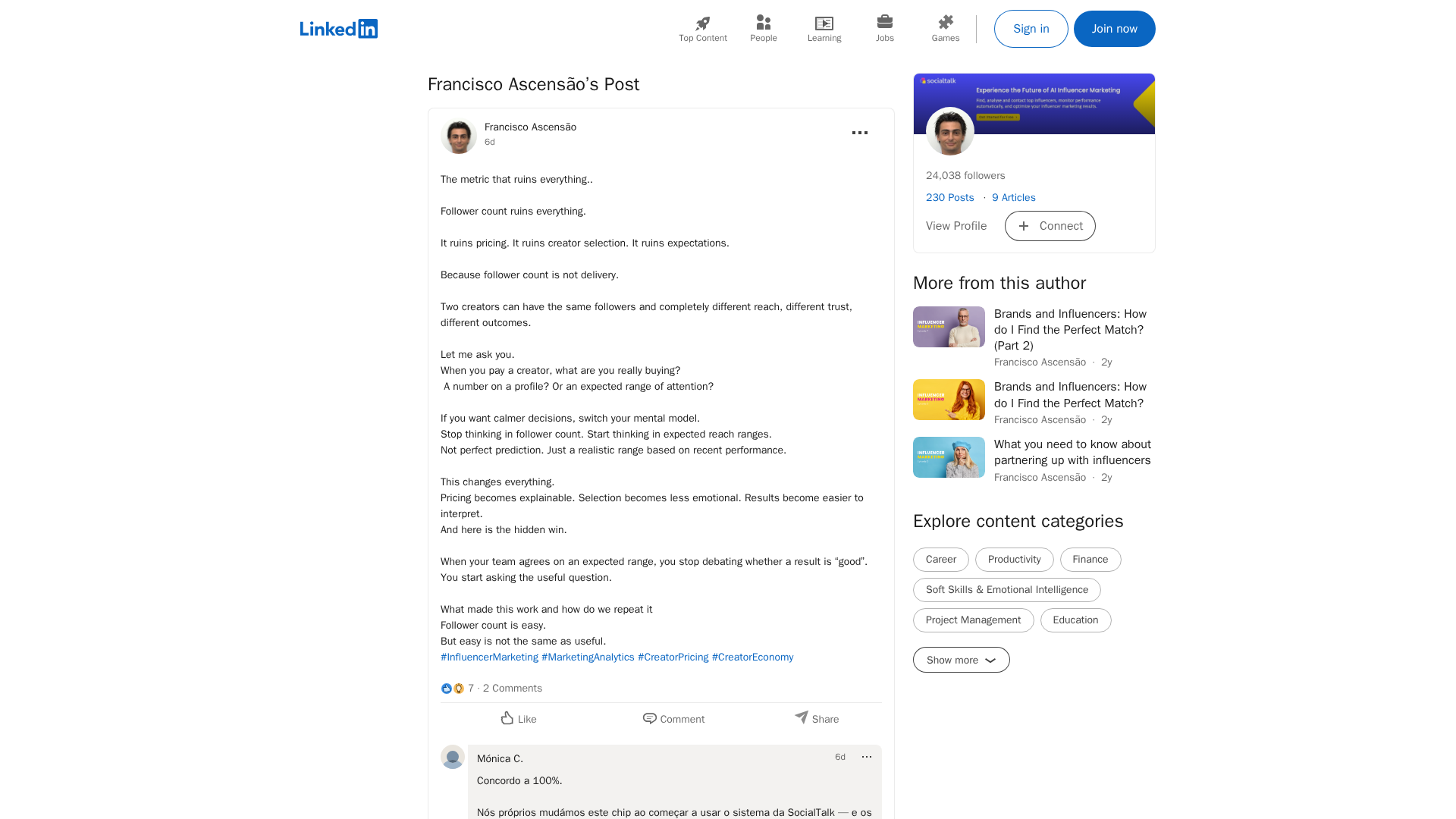Click the Sign in button
The width and height of the screenshot is (1456, 819).
click(x=1031, y=29)
